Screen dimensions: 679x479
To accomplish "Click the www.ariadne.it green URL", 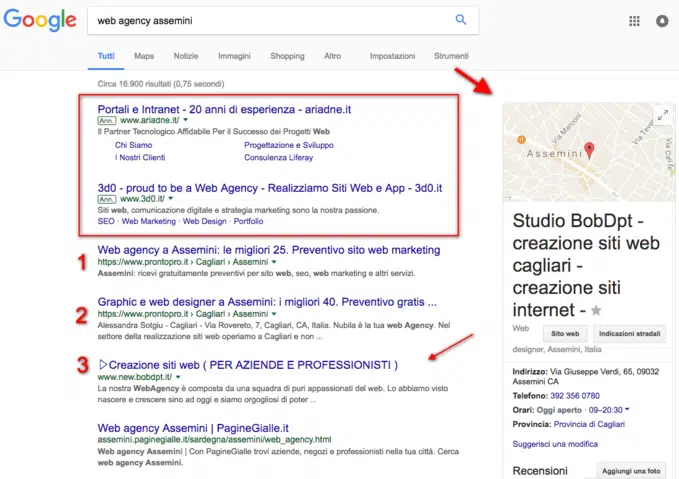I will click(149, 120).
